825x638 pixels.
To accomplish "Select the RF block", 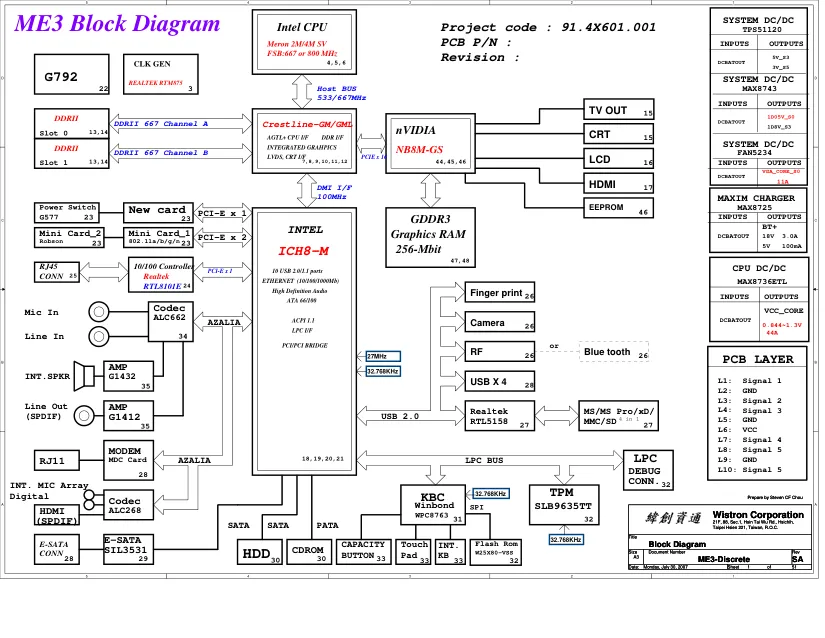I will pyautogui.click(x=500, y=351).
